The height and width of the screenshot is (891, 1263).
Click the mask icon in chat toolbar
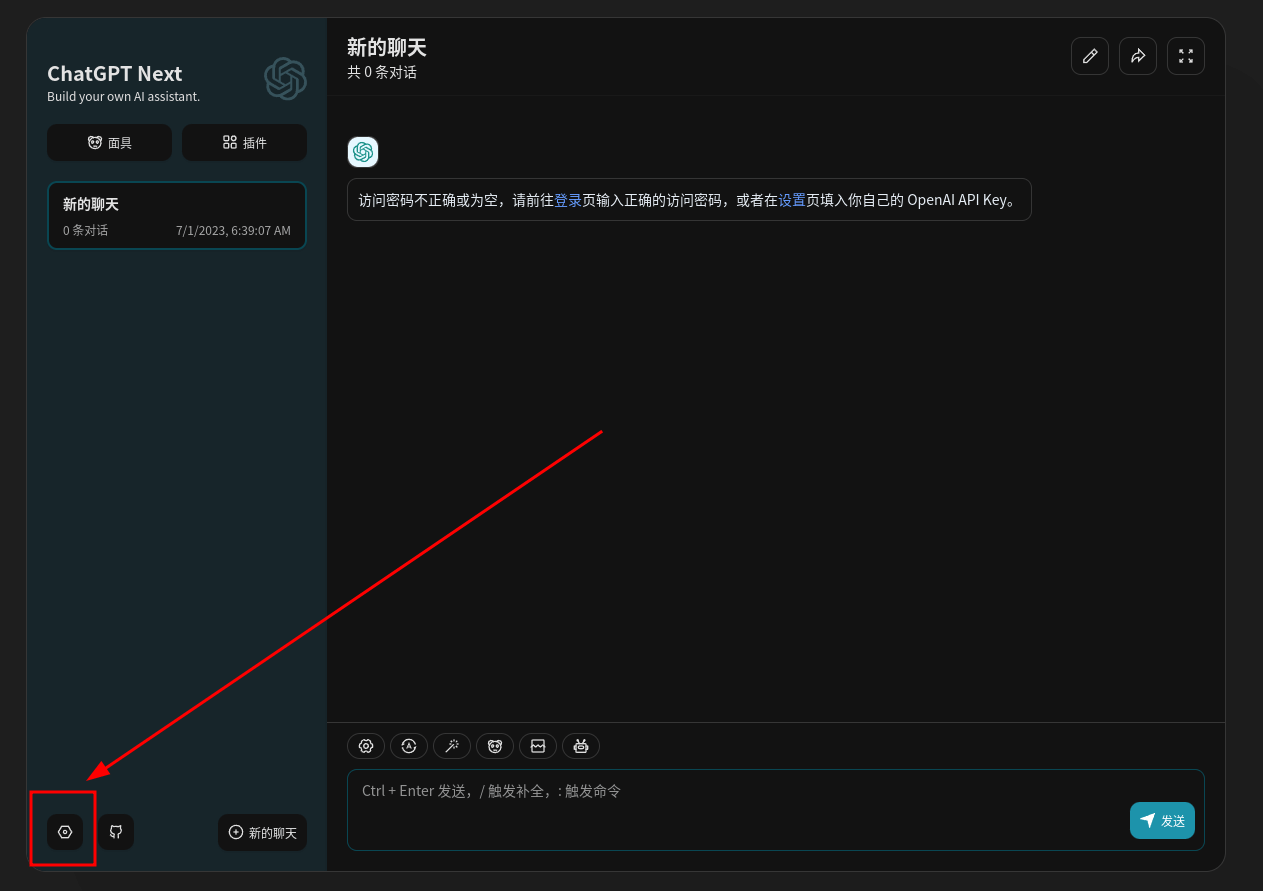[x=495, y=745]
